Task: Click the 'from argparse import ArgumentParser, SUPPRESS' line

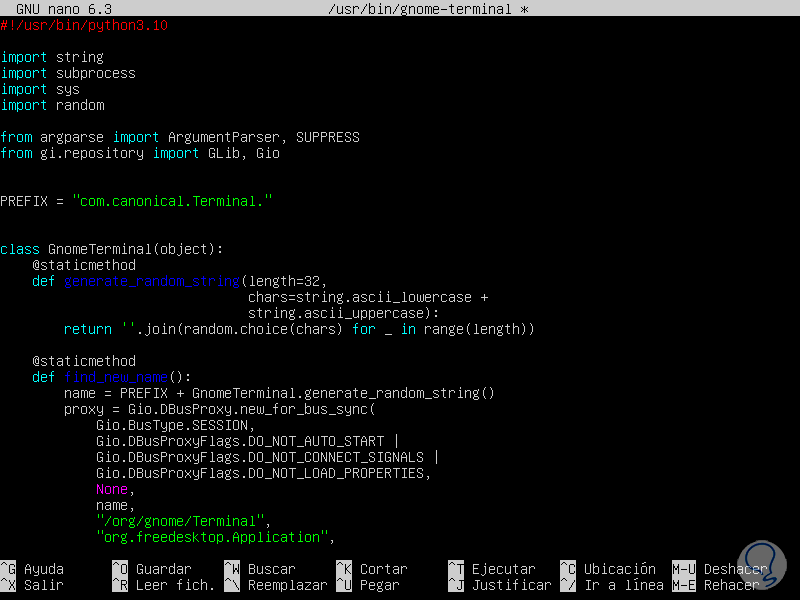Action: 180,137
